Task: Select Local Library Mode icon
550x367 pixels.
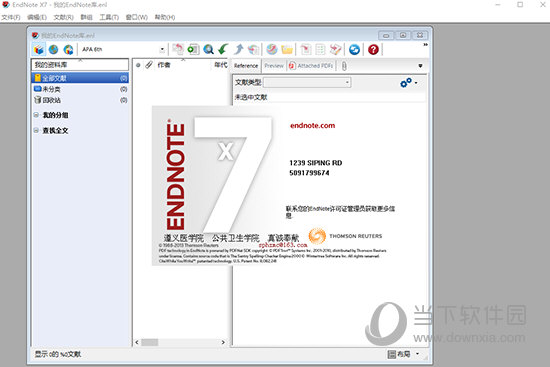Action: [39, 49]
